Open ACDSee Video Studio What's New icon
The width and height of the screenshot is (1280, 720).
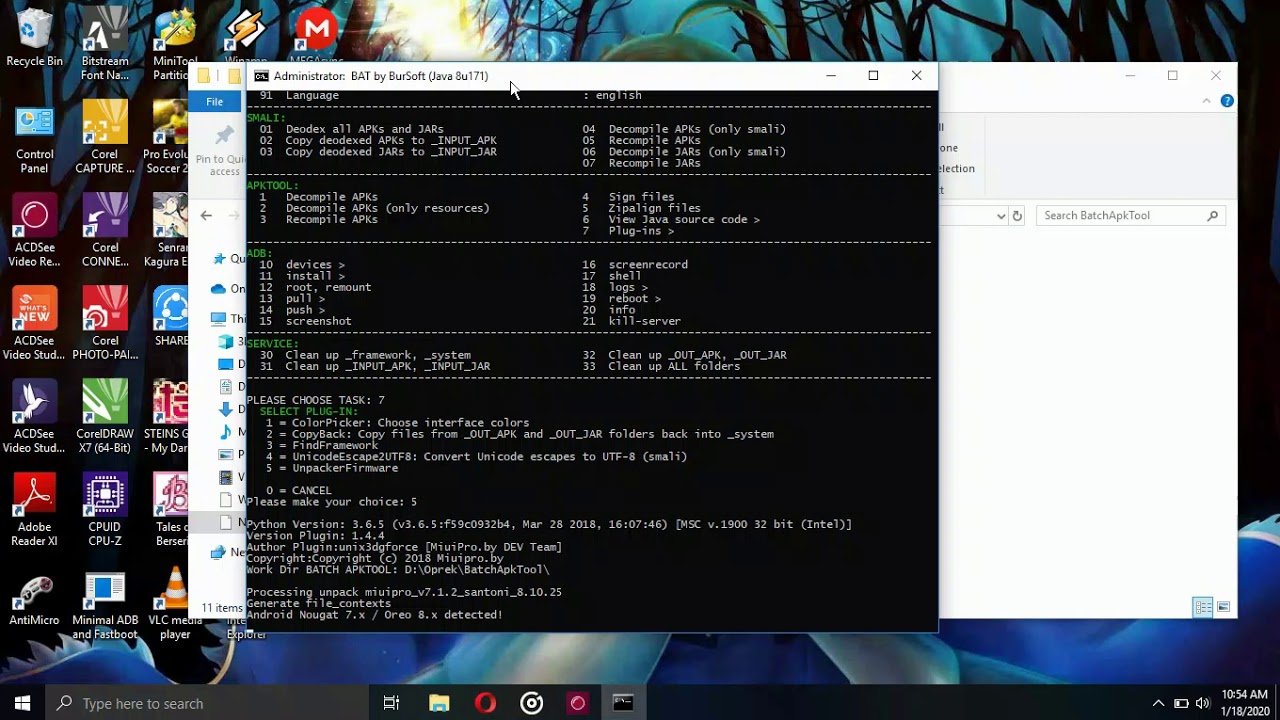[x=34, y=324]
